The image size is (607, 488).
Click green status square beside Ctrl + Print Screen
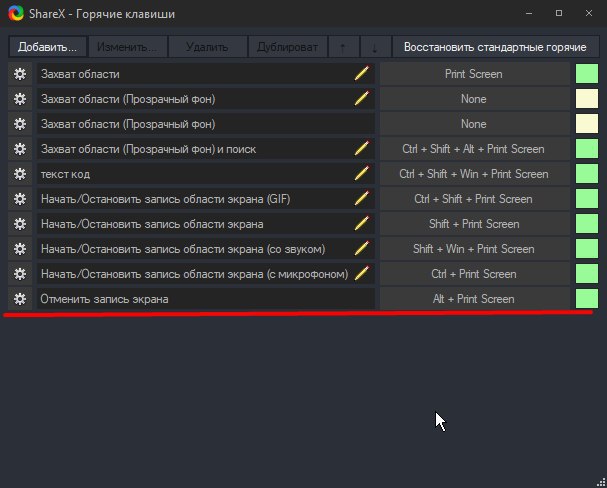[x=587, y=274]
